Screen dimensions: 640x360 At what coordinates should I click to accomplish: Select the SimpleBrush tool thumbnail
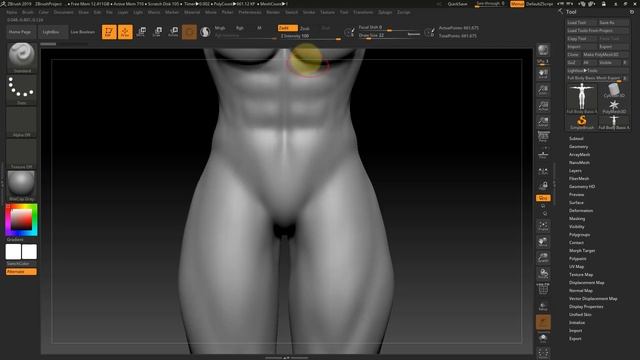[x=582, y=122]
